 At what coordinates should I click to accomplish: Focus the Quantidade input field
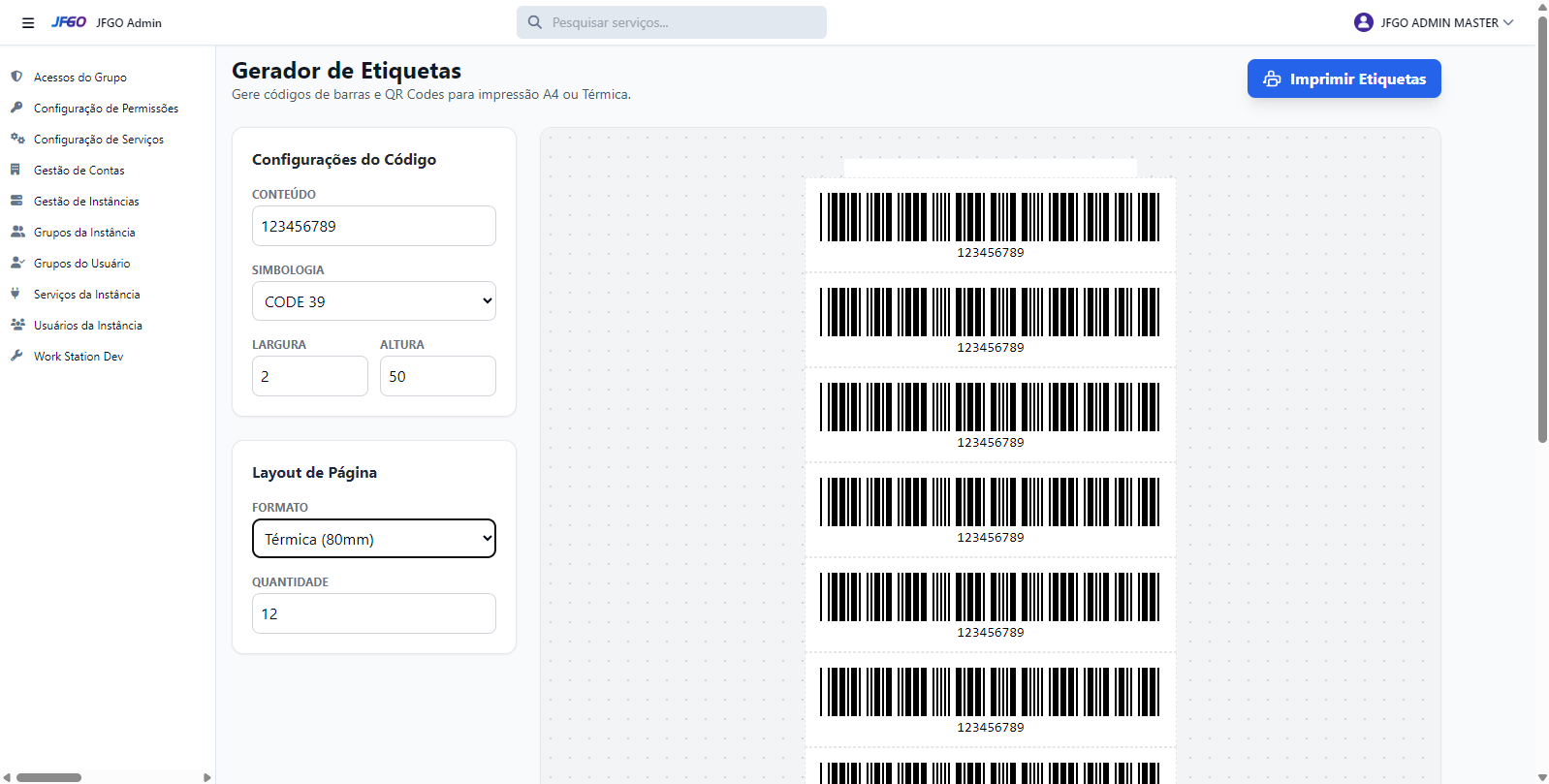[373, 613]
